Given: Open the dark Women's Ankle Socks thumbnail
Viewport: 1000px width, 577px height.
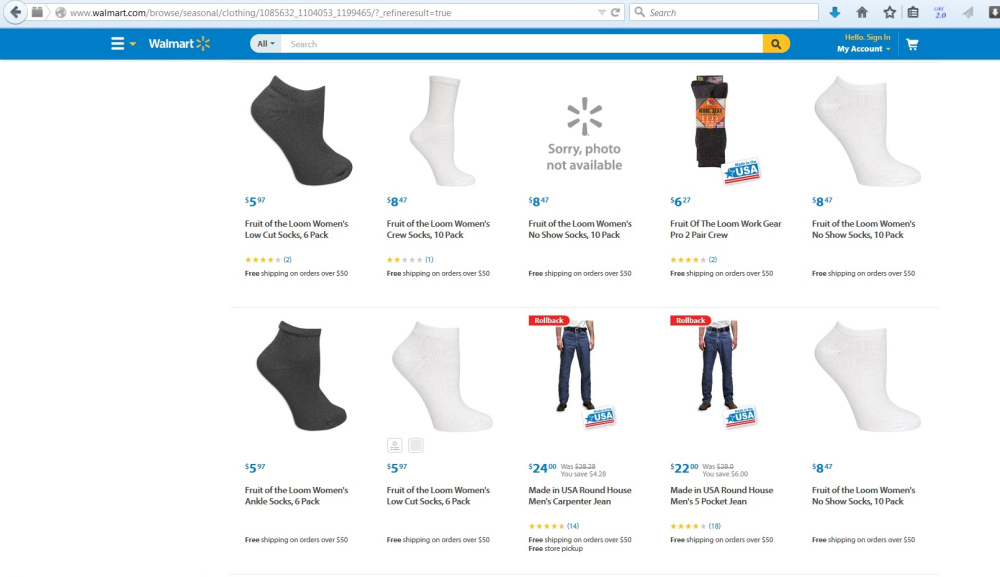Looking at the screenshot, I should [x=302, y=375].
